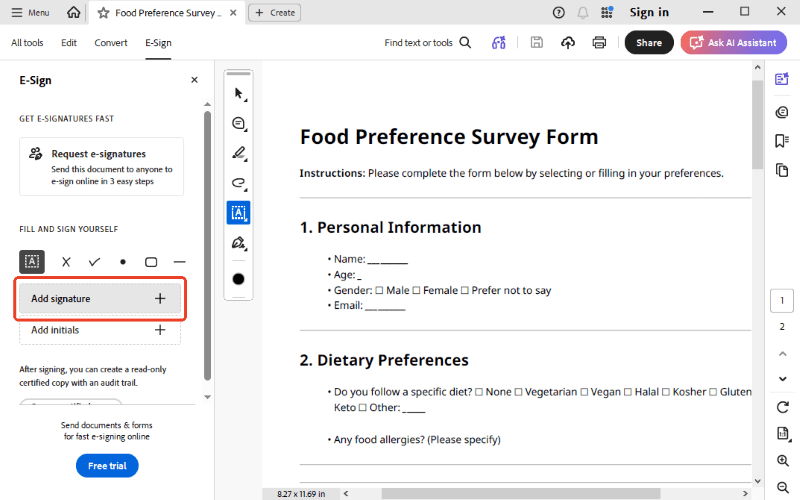Rotate the page view clockwise
The height and width of the screenshot is (500, 800).
783,407
